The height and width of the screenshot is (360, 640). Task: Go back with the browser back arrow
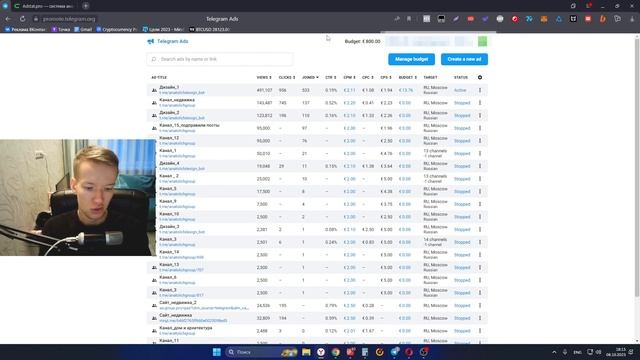pos(8,19)
